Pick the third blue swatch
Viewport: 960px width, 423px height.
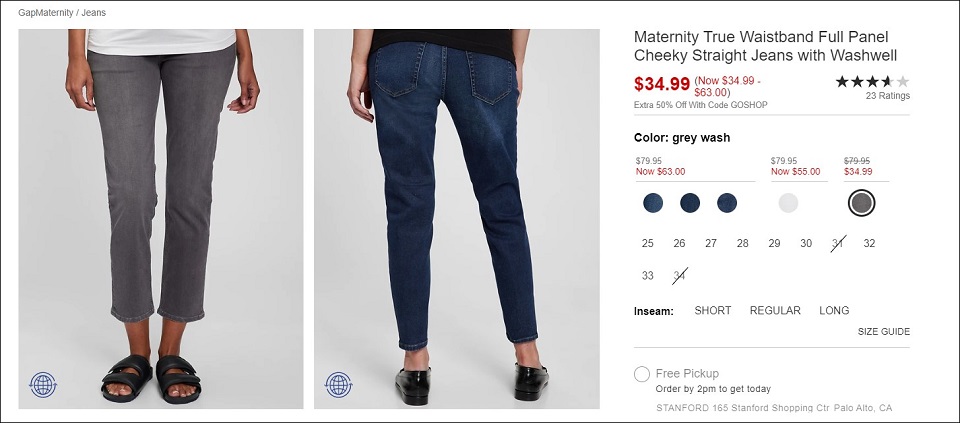[x=727, y=203]
